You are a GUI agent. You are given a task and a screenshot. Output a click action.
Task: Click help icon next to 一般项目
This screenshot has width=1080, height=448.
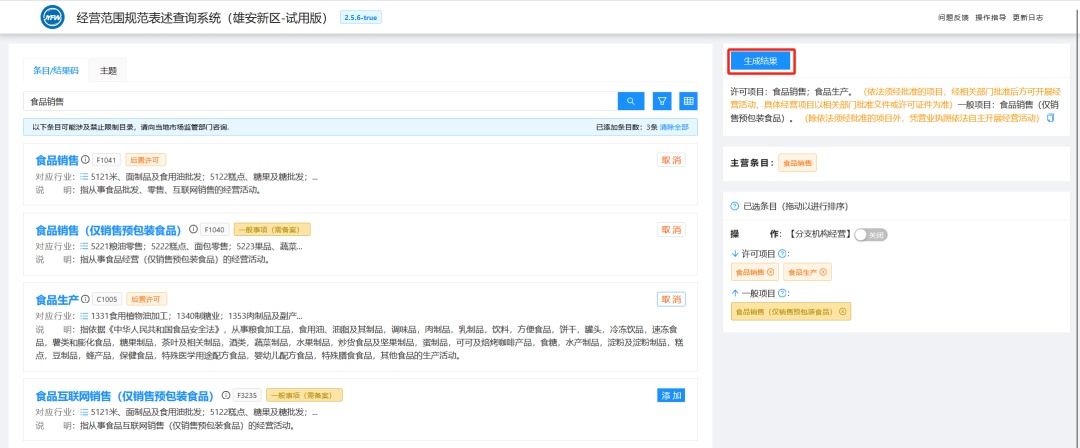pyautogui.click(x=782, y=294)
